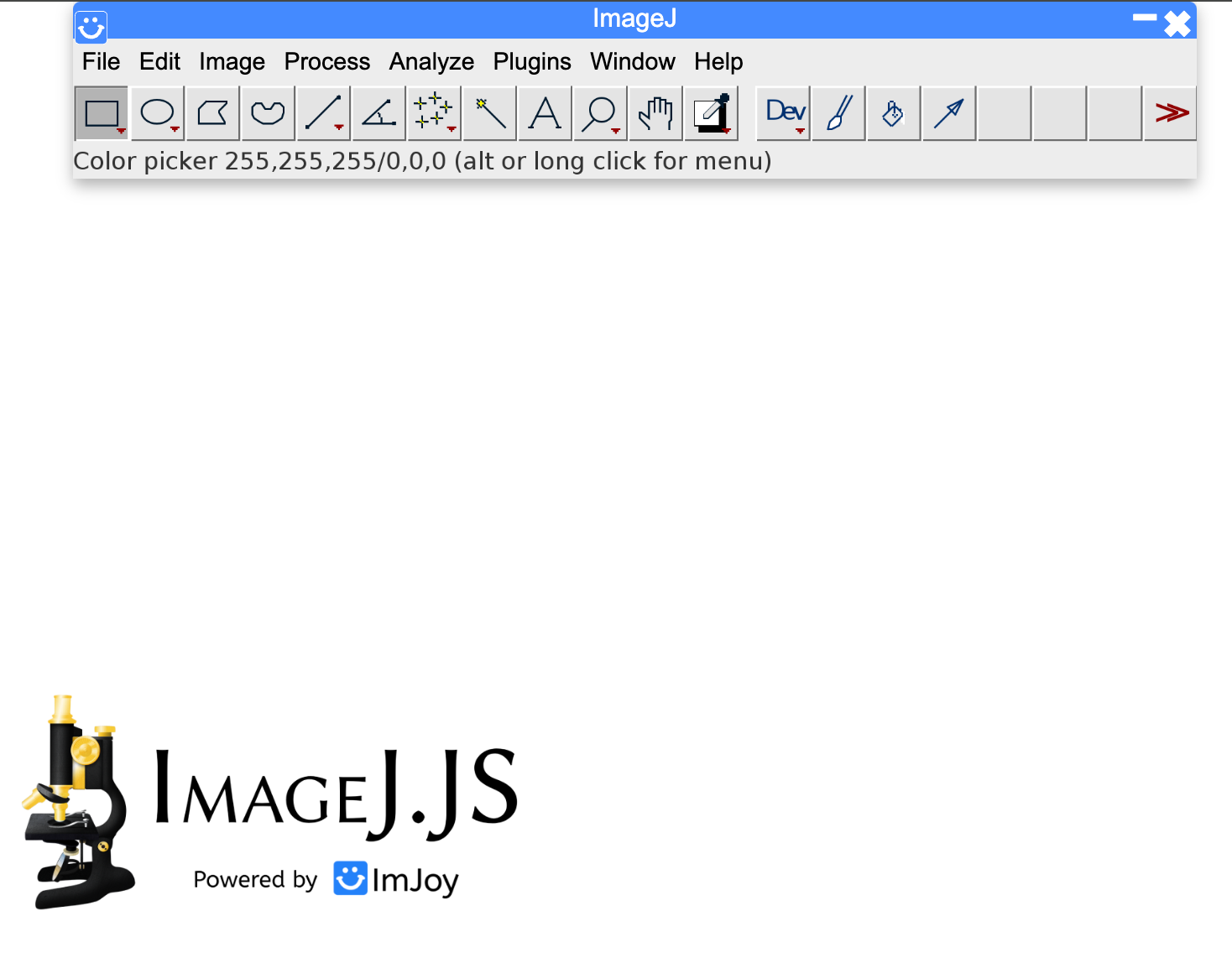Screen dimensions: 1232x968
Task: Click the ImJoy smiley icon in title bar
Action: (91, 27)
